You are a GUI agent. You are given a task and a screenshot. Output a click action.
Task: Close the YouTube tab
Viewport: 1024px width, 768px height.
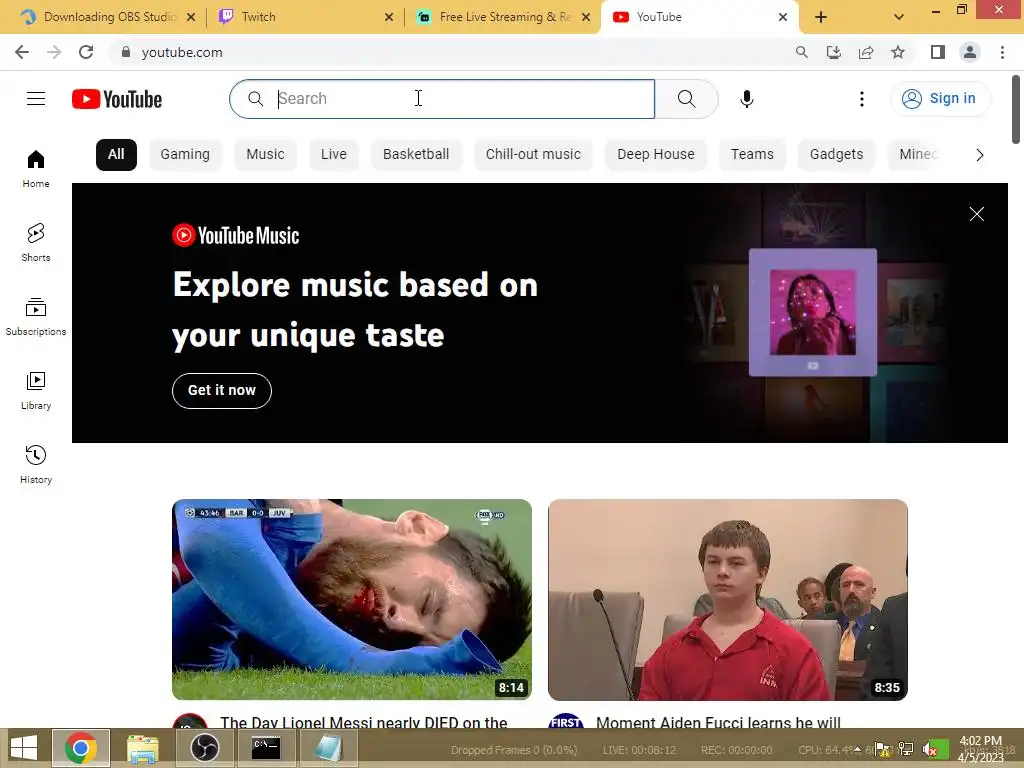783,17
